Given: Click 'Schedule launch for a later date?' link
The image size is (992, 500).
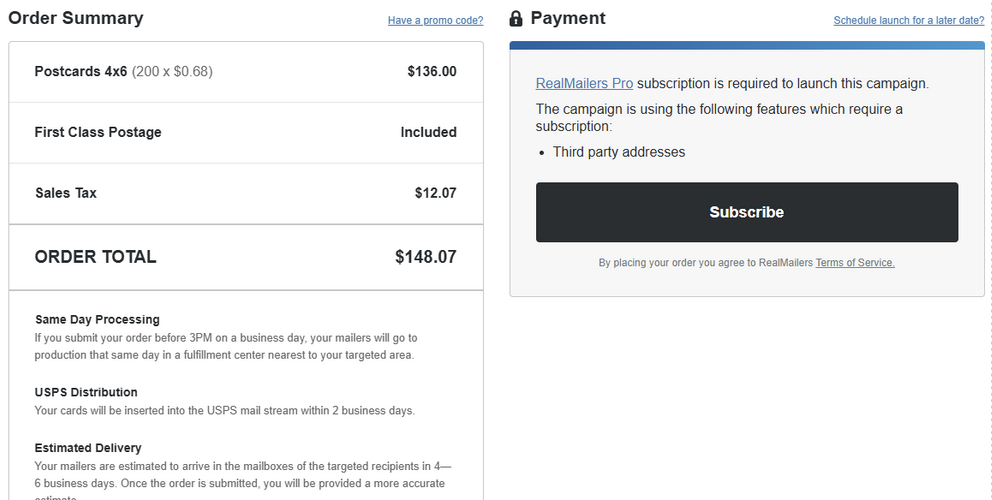Looking at the screenshot, I should pyautogui.click(x=908, y=20).
